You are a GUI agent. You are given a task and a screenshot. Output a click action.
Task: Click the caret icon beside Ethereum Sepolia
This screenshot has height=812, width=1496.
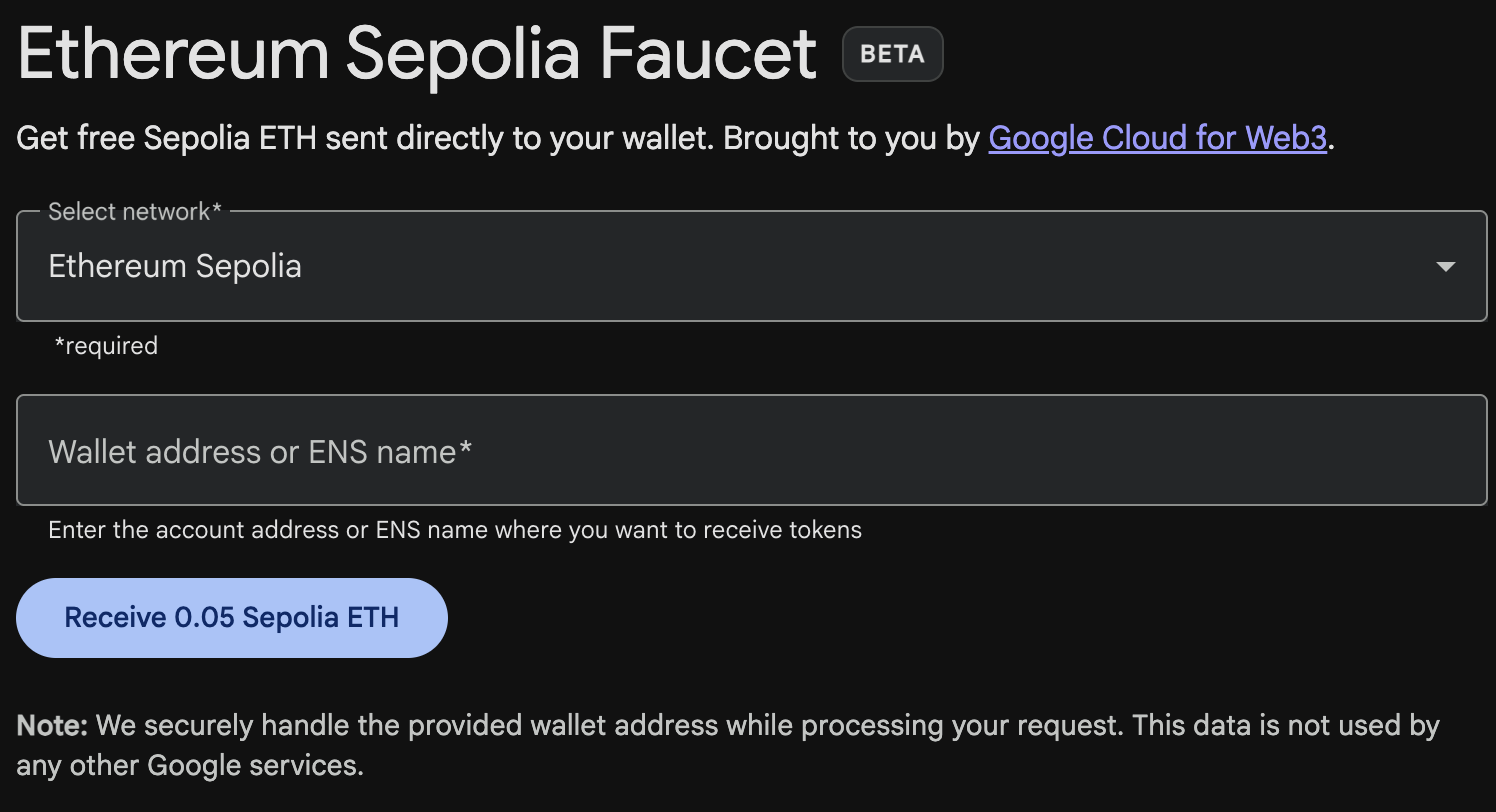click(1446, 266)
